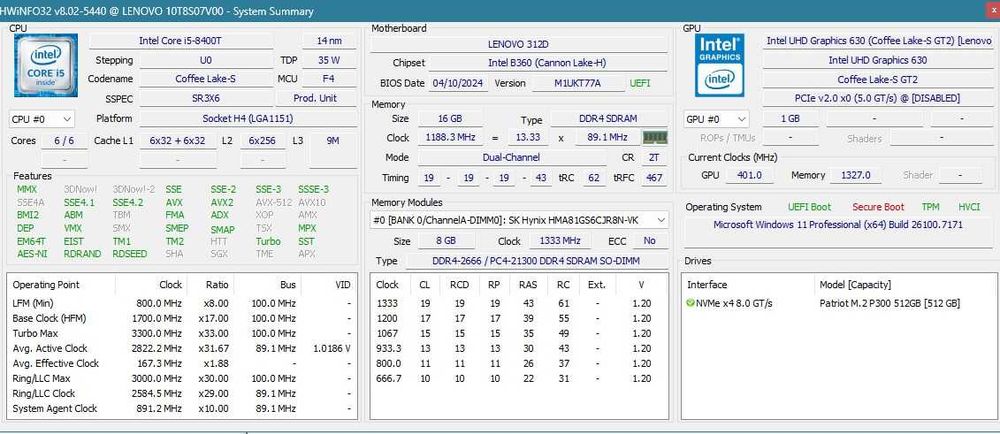Viewport: 1000px width, 434px height.
Task: Click the Avg. Effective Clock row
Action: pos(182,363)
